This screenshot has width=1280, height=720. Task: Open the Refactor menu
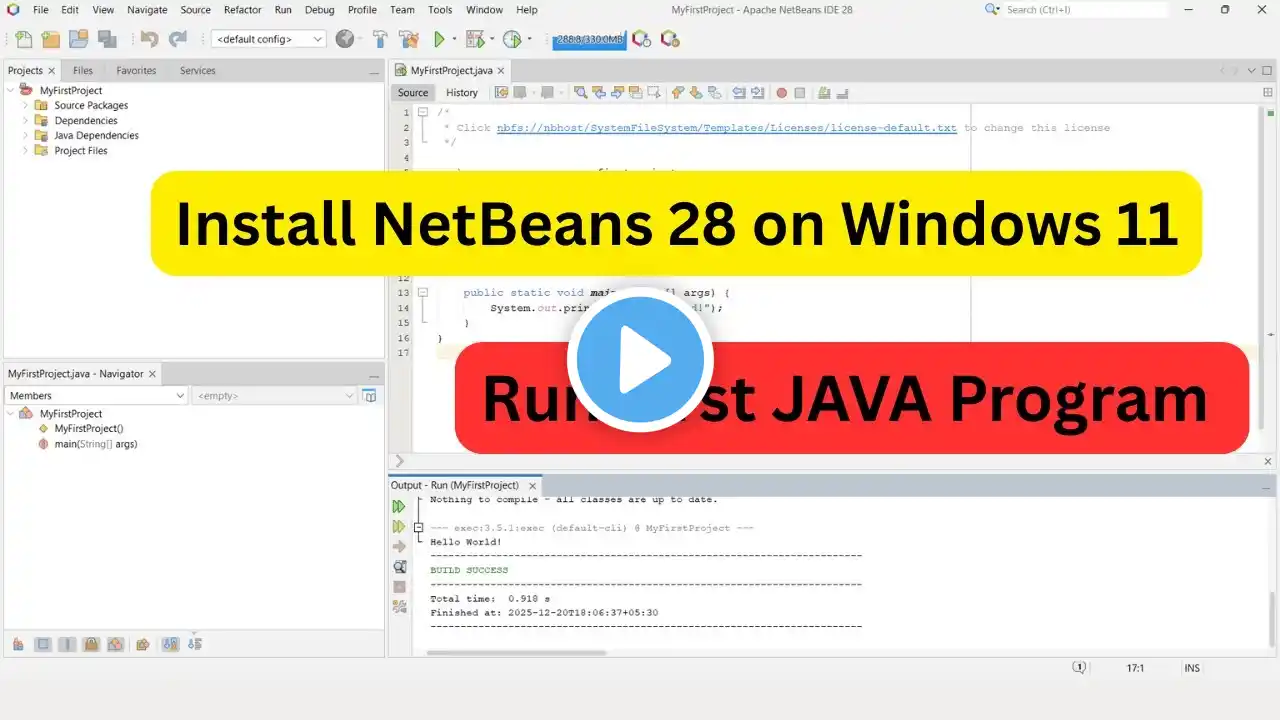click(242, 10)
